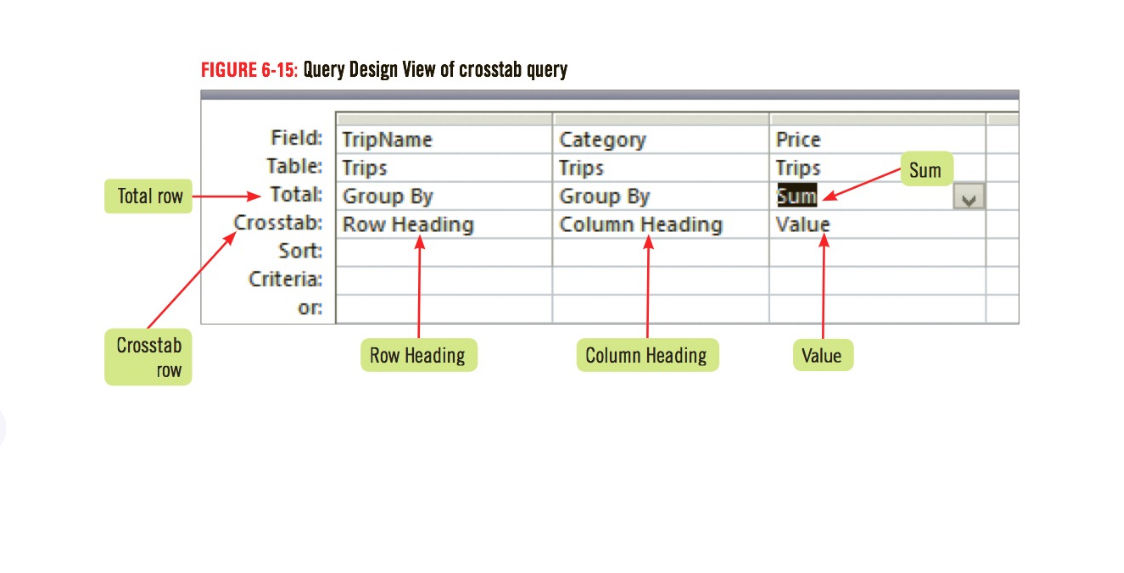Select the Row Heading crosstab cell
The image size is (1124, 573).
[444, 224]
